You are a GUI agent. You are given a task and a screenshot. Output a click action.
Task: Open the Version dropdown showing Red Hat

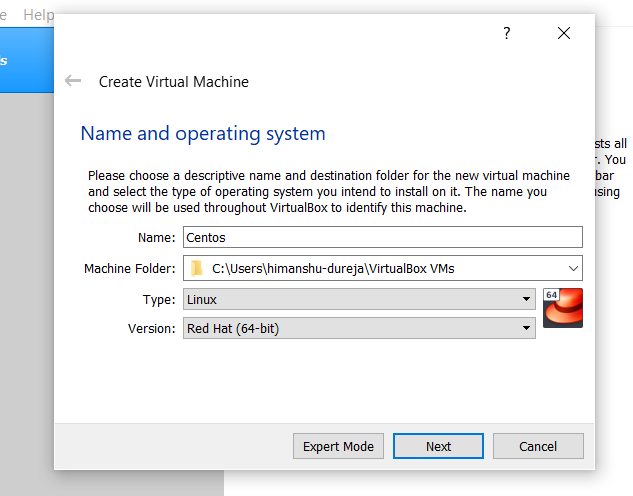tap(359, 328)
